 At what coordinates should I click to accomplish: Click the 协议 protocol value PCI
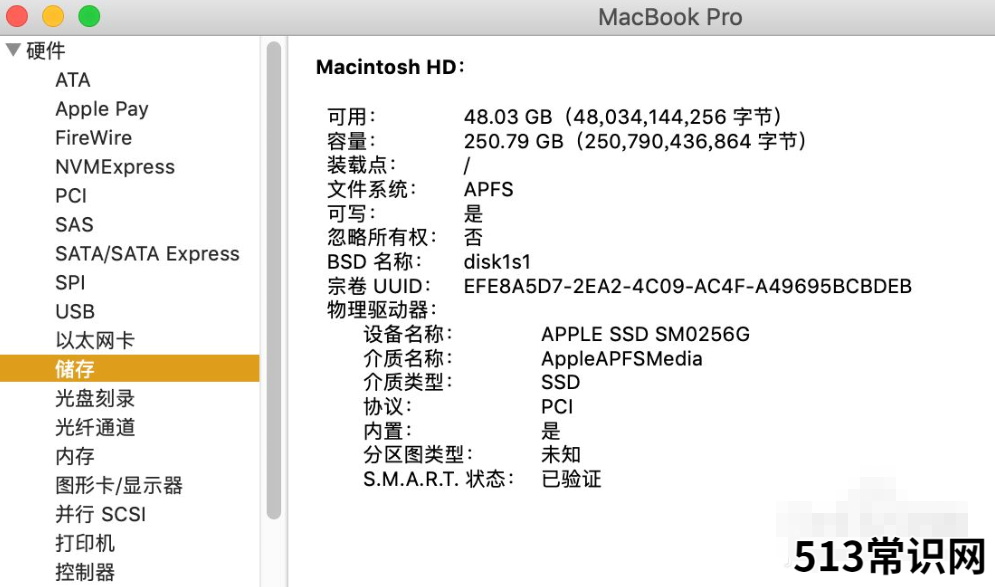(557, 406)
